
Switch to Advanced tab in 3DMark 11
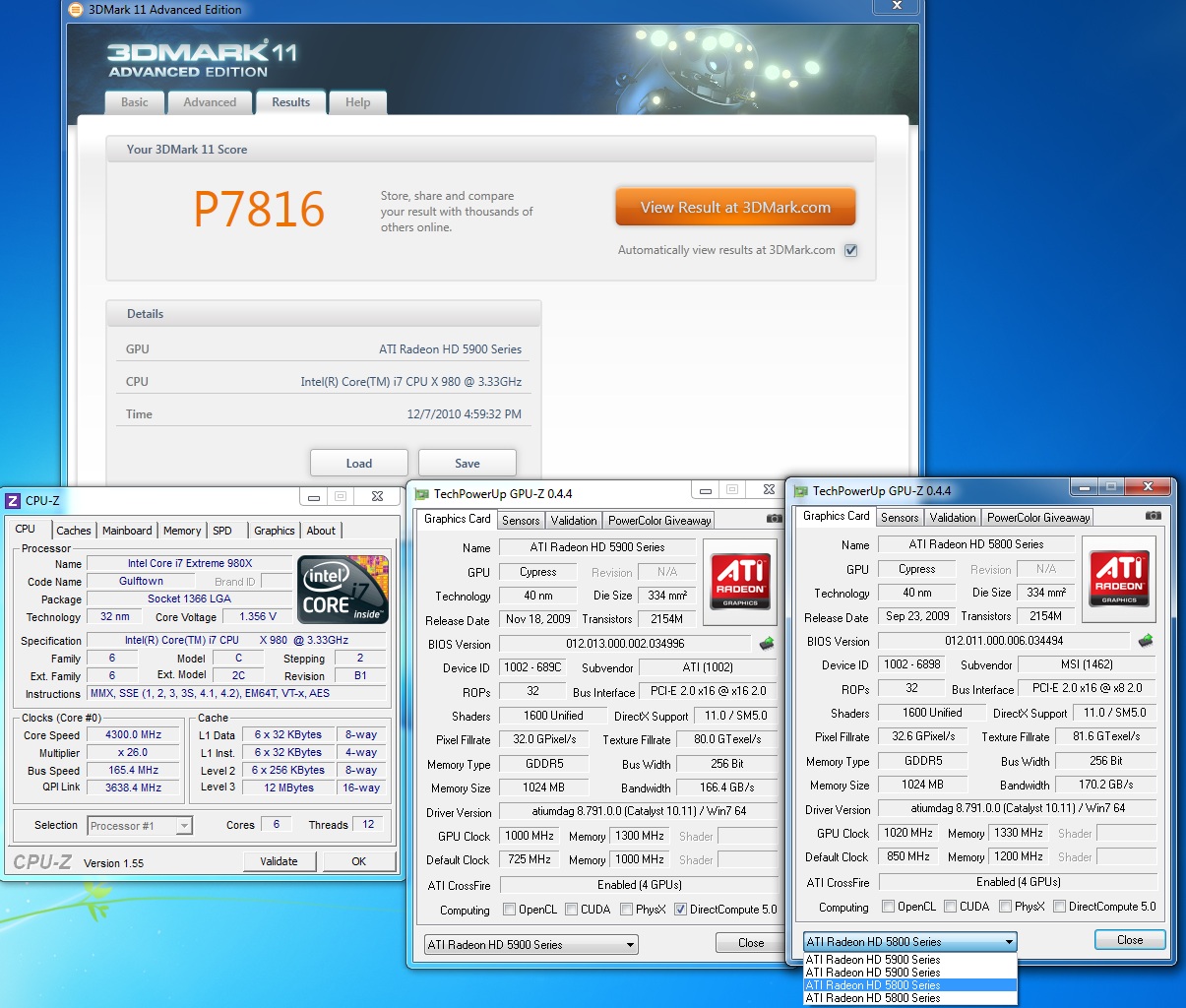coord(210,102)
